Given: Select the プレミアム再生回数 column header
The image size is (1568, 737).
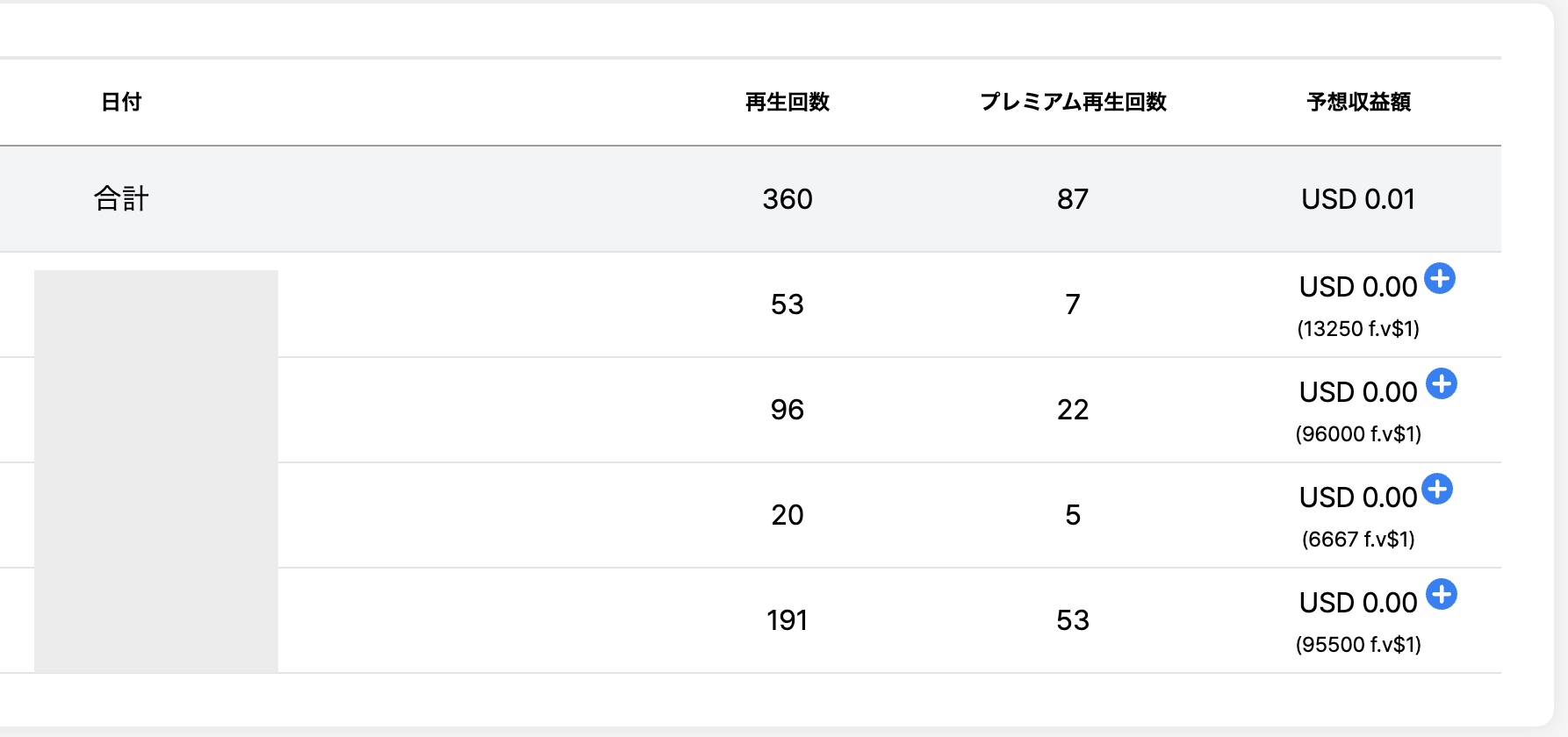Looking at the screenshot, I should (x=1073, y=102).
